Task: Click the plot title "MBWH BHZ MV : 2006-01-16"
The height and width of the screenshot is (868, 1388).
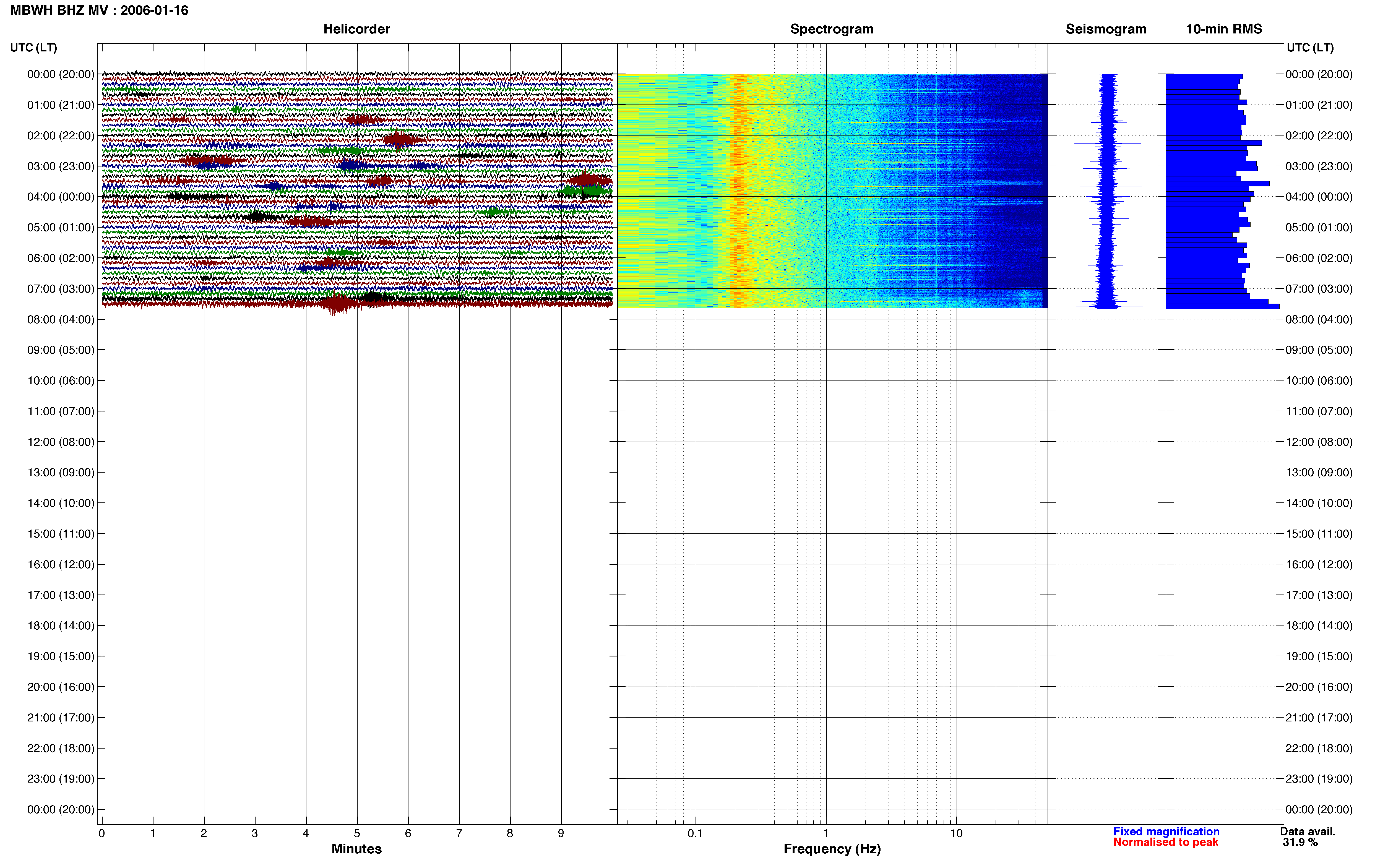Action: click(x=99, y=10)
